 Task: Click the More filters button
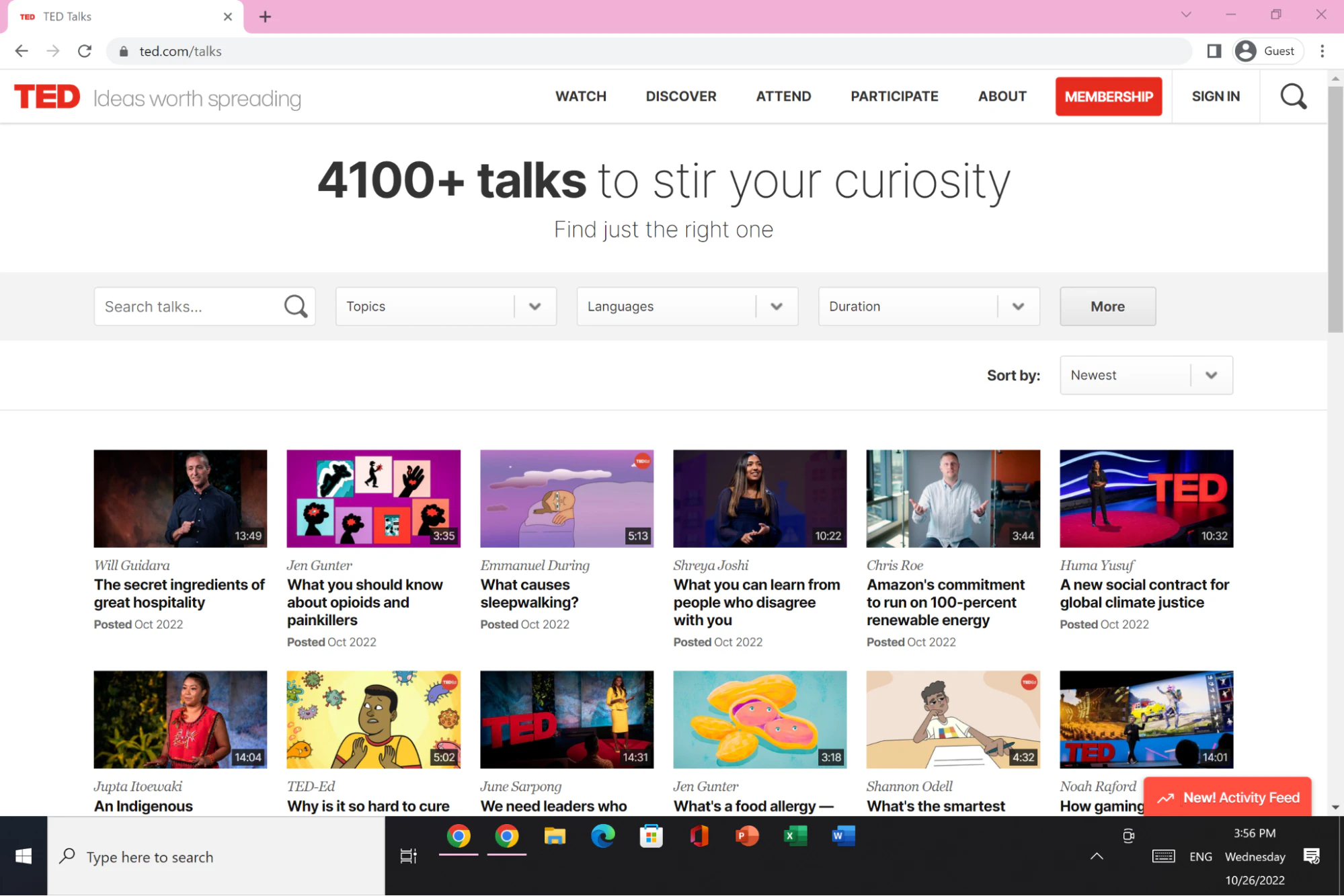click(x=1107, y=307)
